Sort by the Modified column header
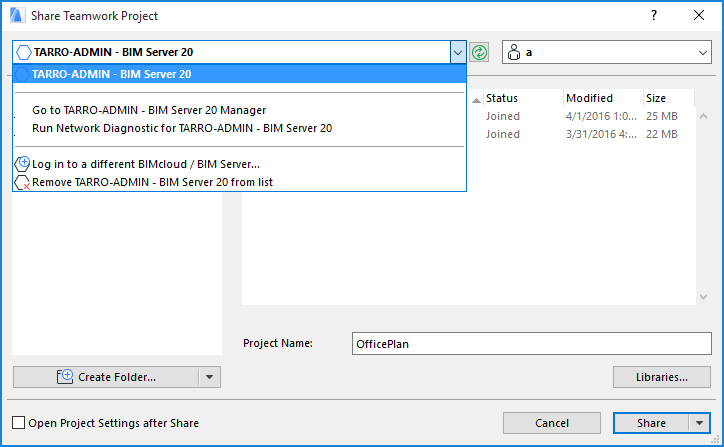Screen dimensions: 724x447 (603, 98)
